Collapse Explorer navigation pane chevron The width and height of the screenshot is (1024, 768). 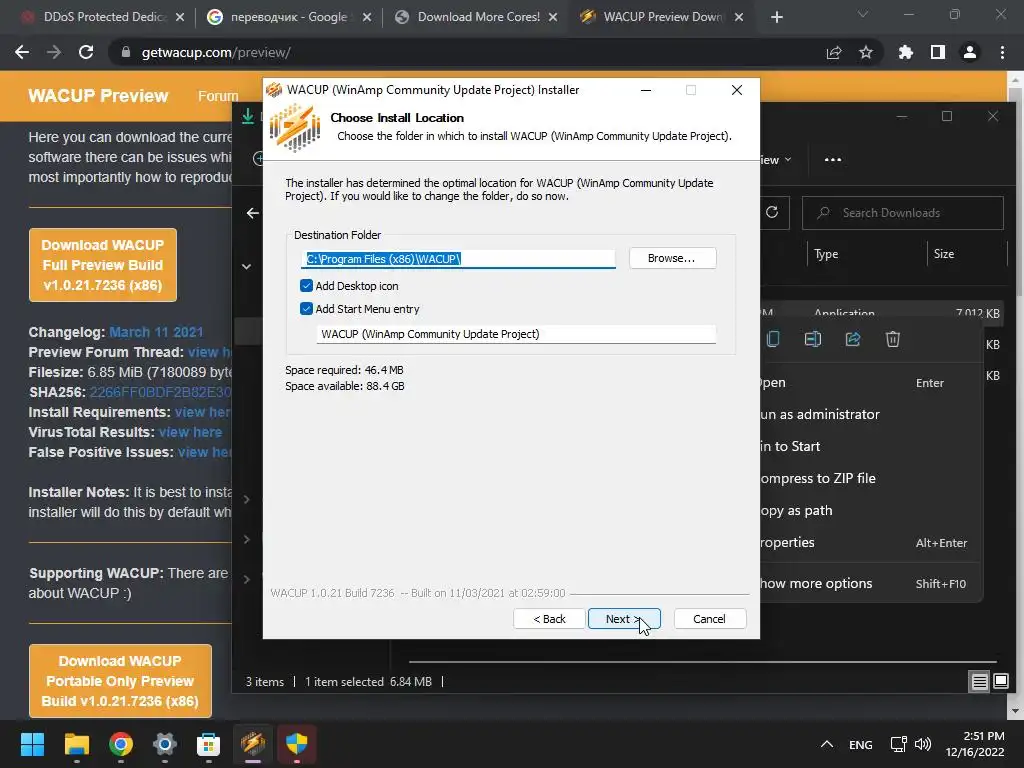pyautogui.click(x=246, y=266)
